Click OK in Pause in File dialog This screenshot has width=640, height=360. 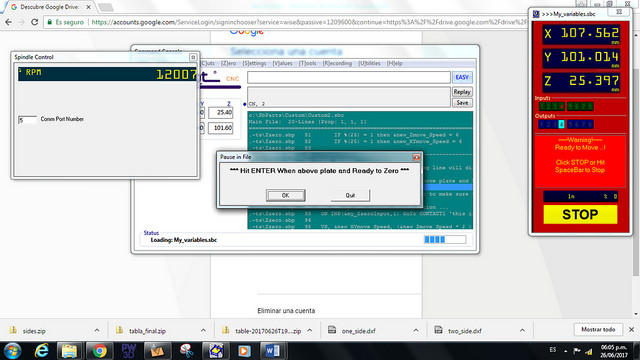[x=285, y=195]
